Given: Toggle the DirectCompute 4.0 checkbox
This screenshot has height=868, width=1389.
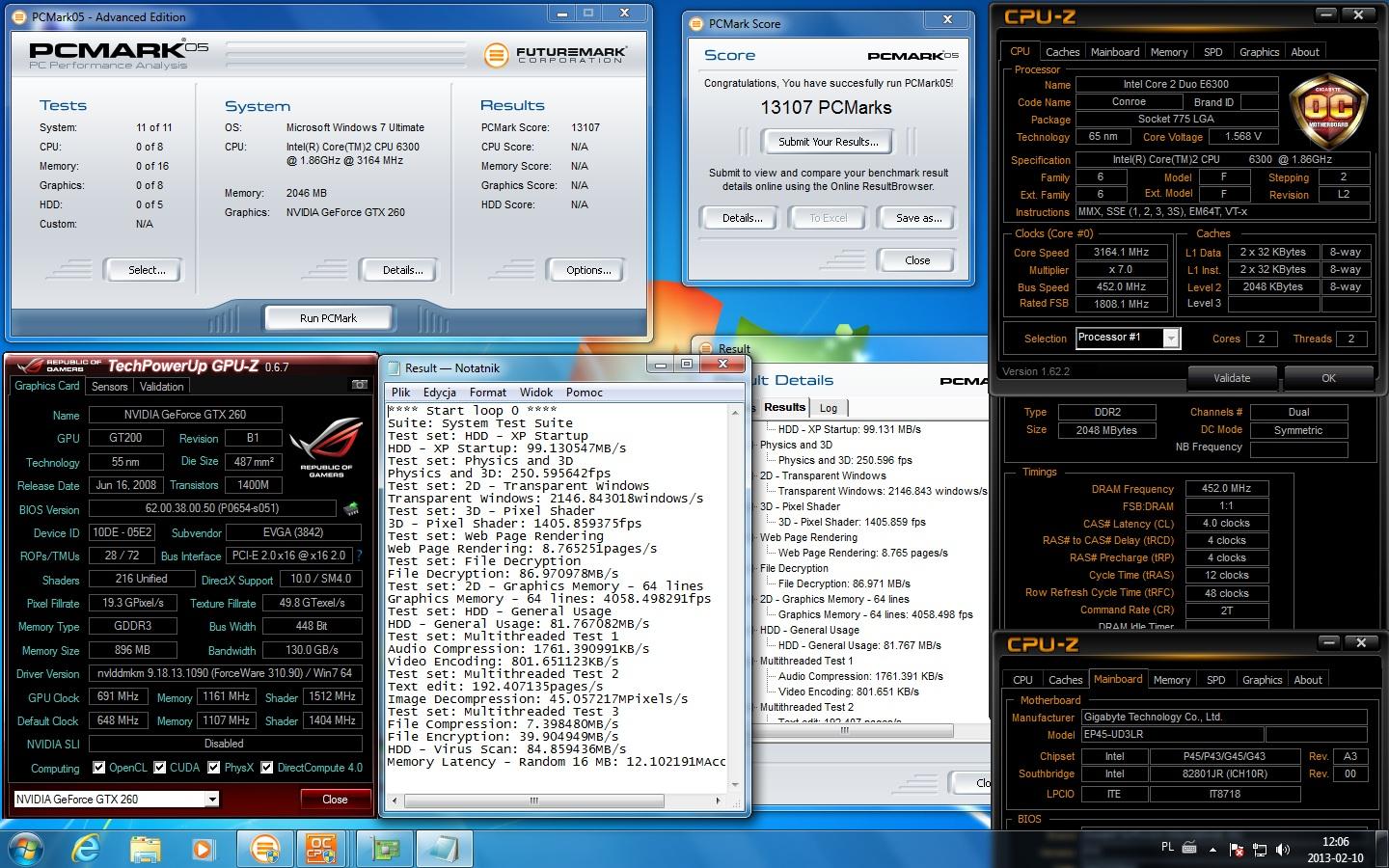Looking at the screenshot, I should pyautogui.click(x=267, y=768).
